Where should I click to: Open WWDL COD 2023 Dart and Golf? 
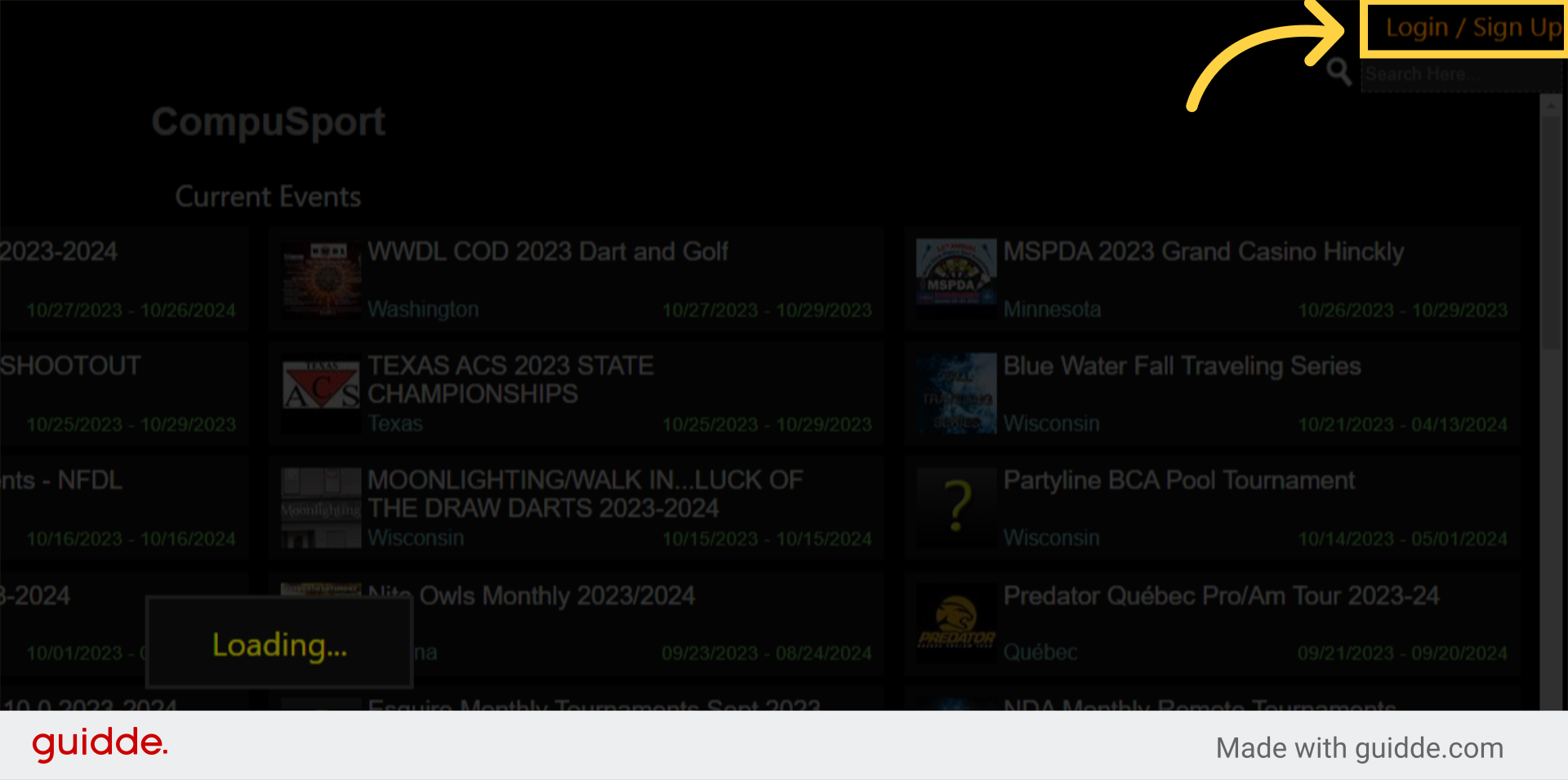pyautogui.click(x=547, y=252)
